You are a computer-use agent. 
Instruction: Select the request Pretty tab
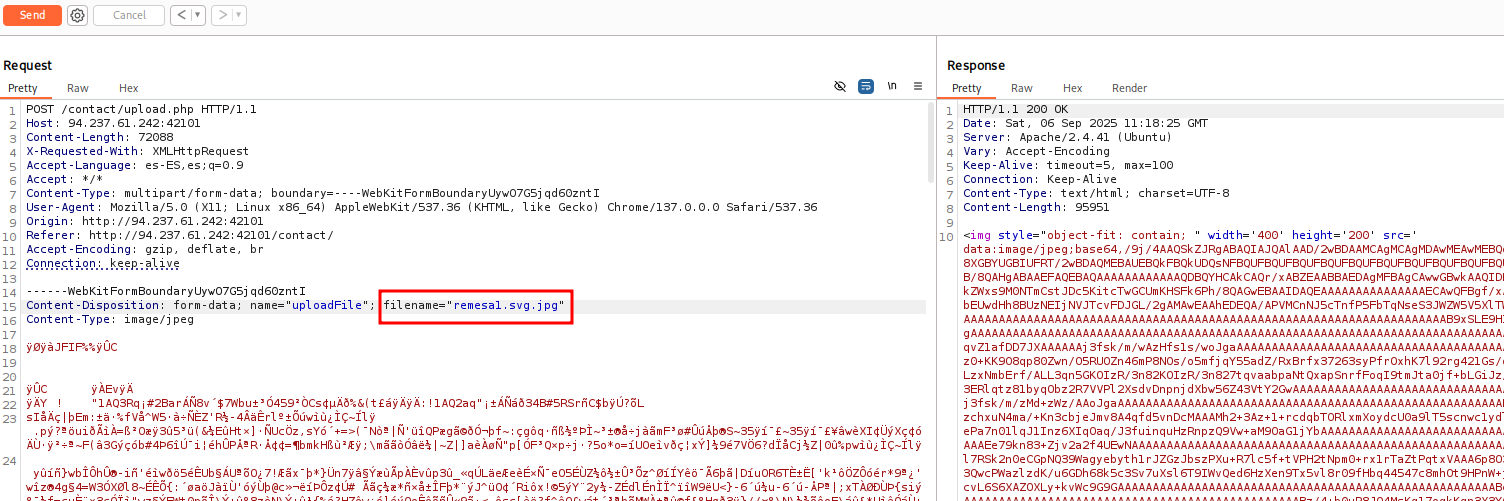coord(23,88)
